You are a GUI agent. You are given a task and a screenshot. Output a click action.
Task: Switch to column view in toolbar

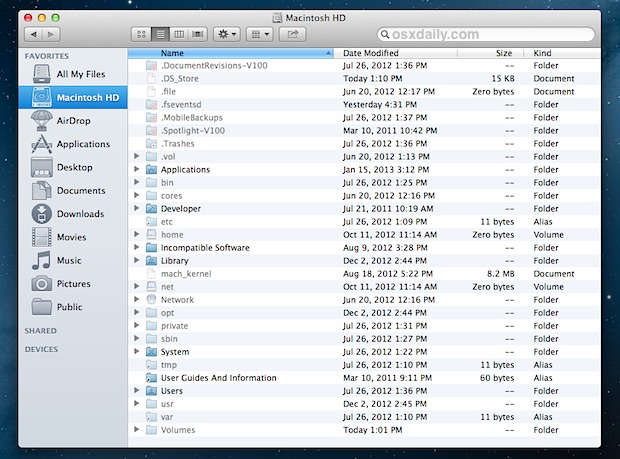point(178,34)
